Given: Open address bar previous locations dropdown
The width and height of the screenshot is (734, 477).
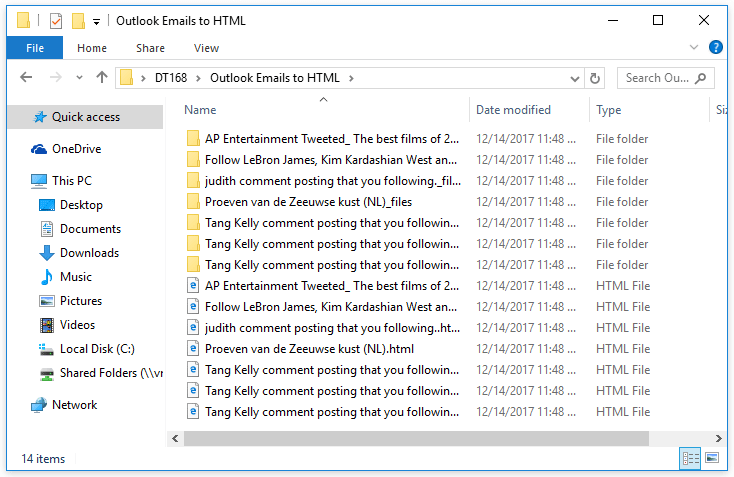Looking at the screenshot, I should pos(575,79).
